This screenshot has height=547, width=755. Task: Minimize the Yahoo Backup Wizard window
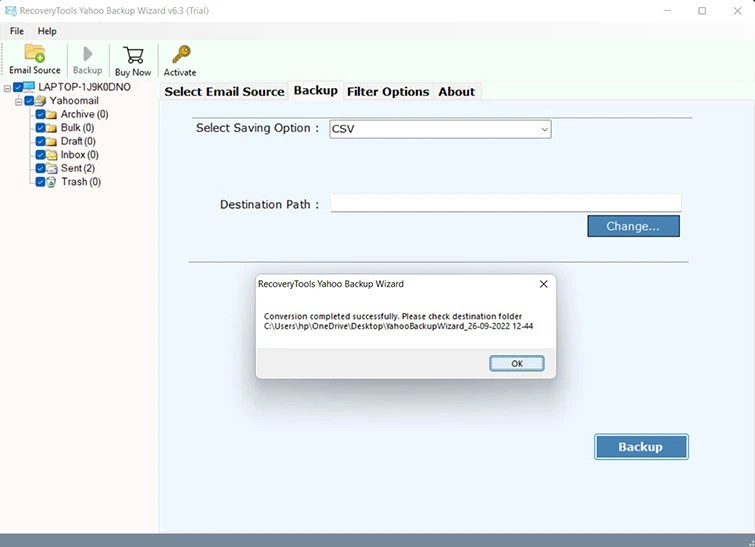pyautogui.click(x=667, y=11)
